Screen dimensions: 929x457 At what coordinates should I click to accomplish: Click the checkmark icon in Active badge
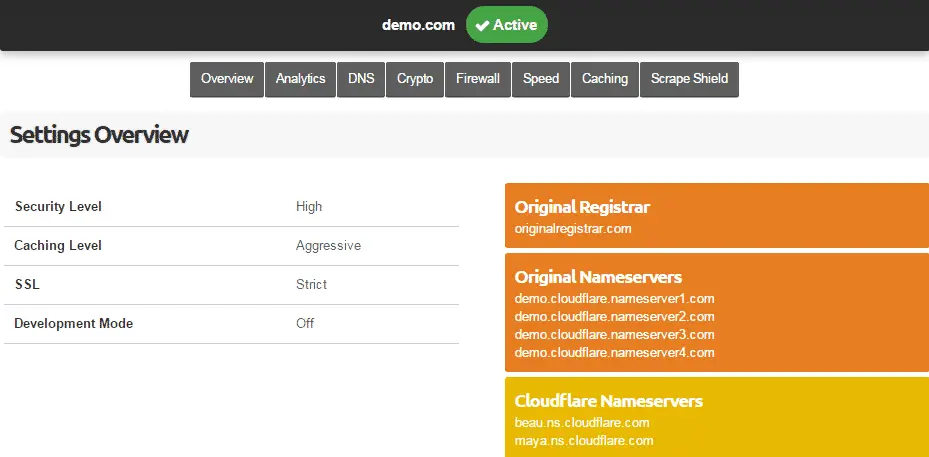point(482,25)
